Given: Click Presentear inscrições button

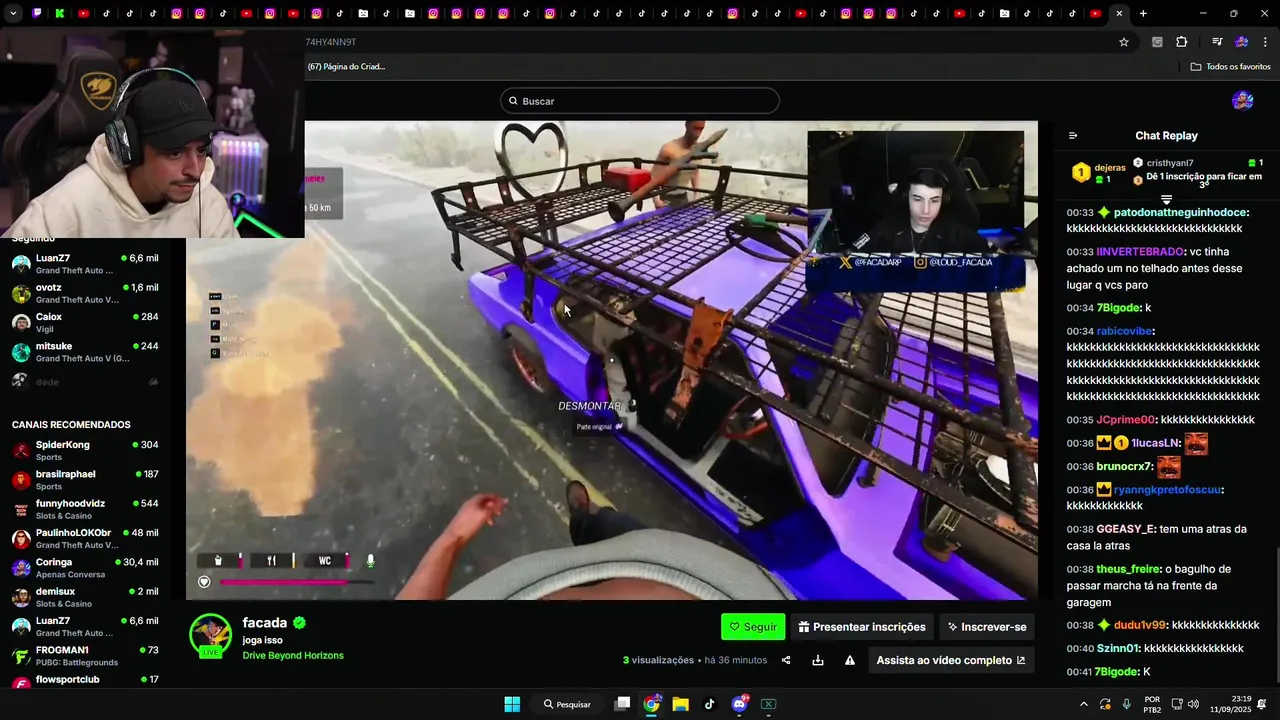Looking at the screenshot, I should pyautogui.click(x=862, y=627).
